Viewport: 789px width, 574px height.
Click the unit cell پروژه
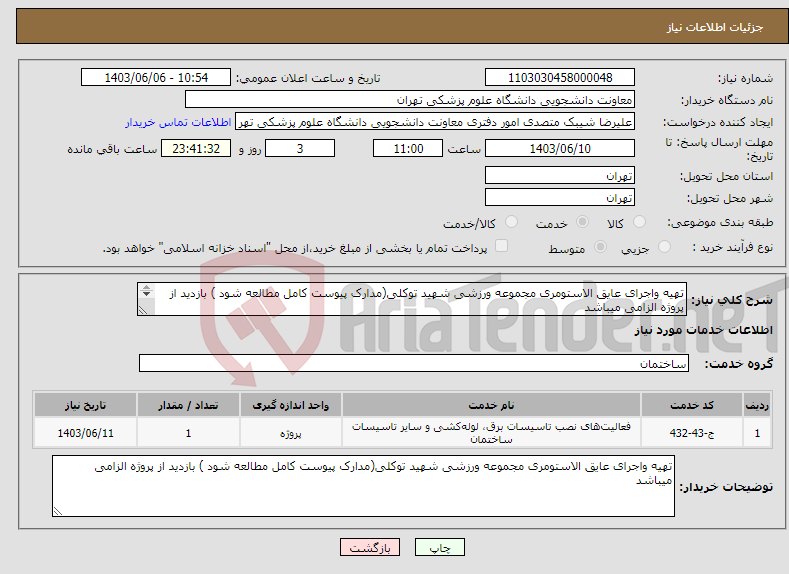point(291,433)
